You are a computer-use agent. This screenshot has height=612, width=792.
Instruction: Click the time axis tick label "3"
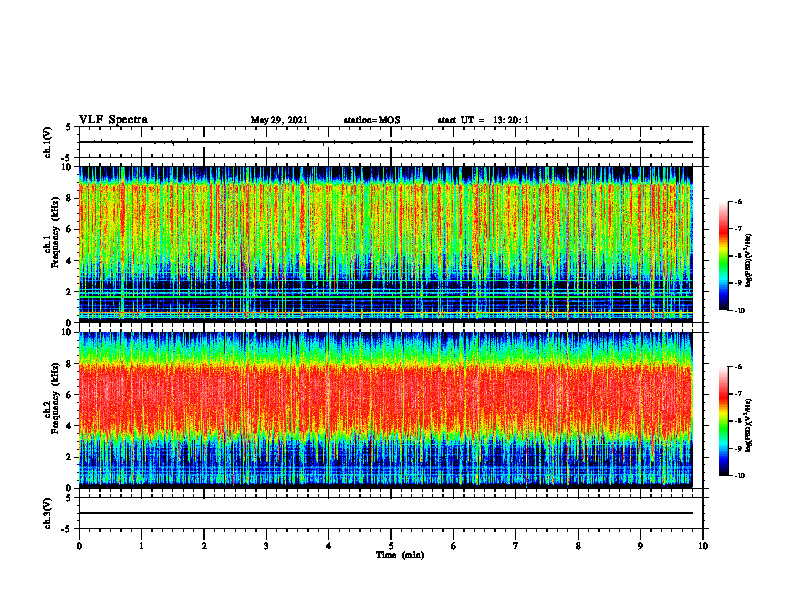click(266, 546)
